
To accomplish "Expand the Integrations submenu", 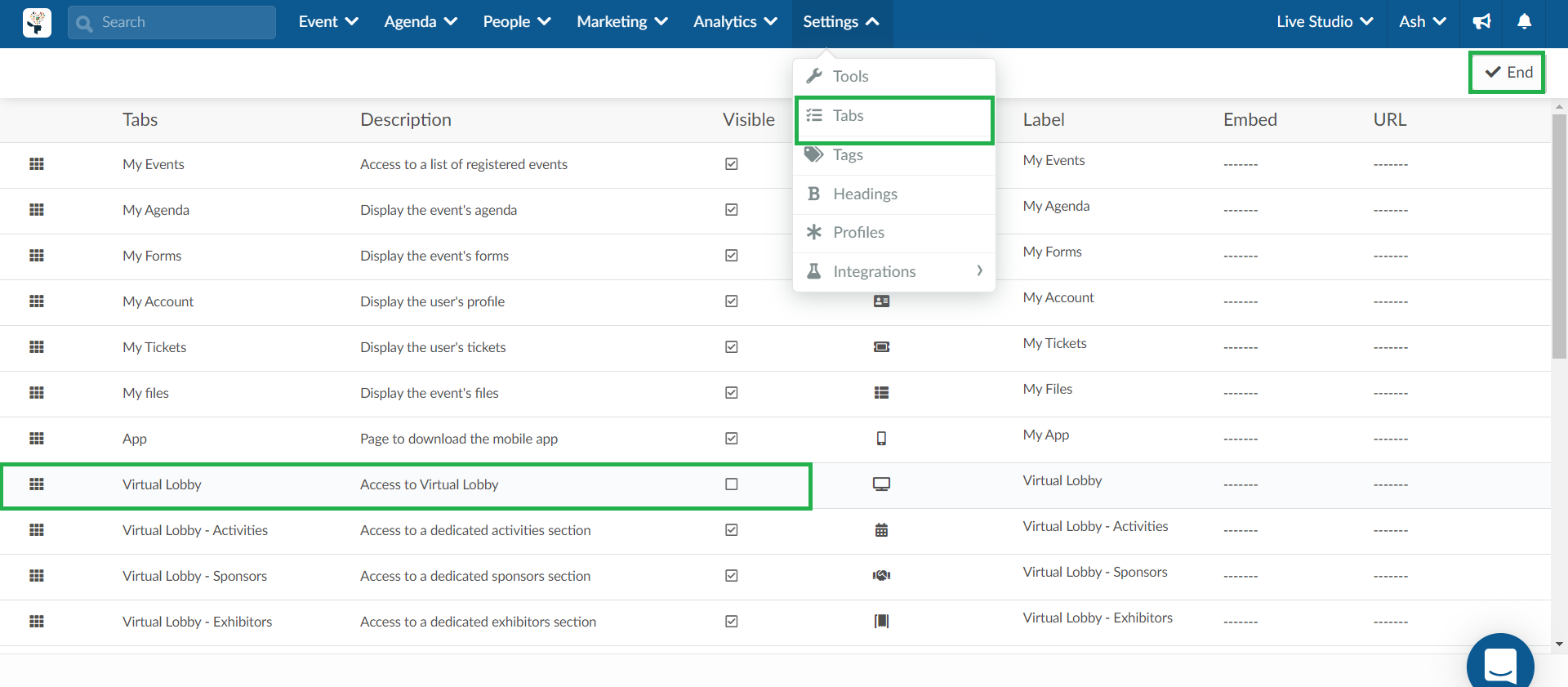I will (894, 271).
